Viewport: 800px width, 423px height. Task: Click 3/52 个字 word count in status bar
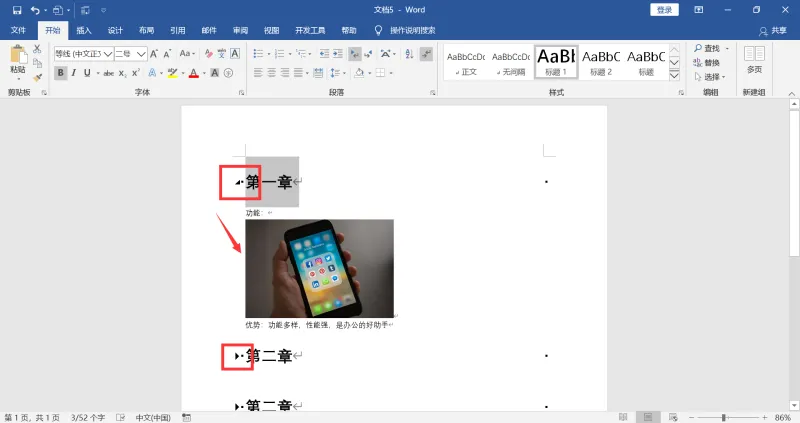coord(88,417)
